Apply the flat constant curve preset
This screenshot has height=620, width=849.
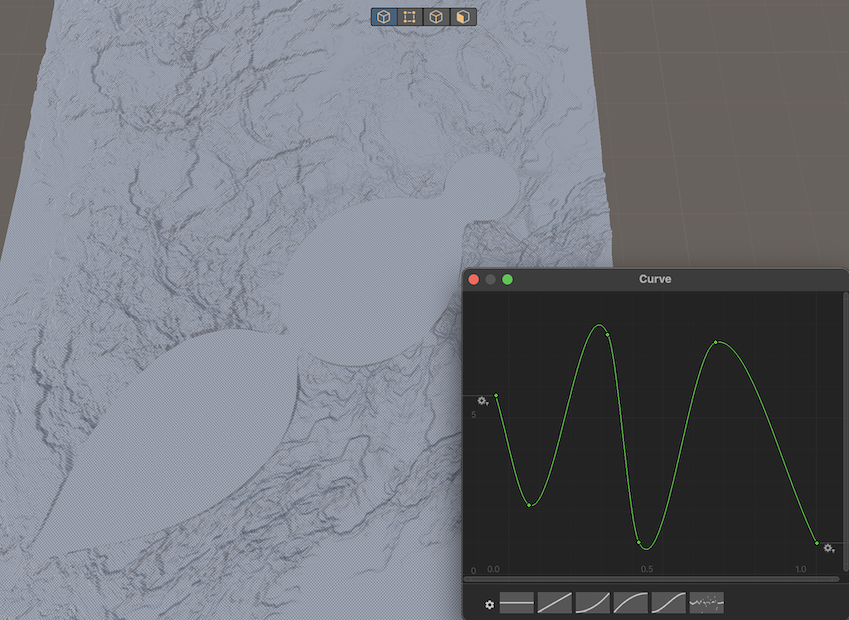517,603
